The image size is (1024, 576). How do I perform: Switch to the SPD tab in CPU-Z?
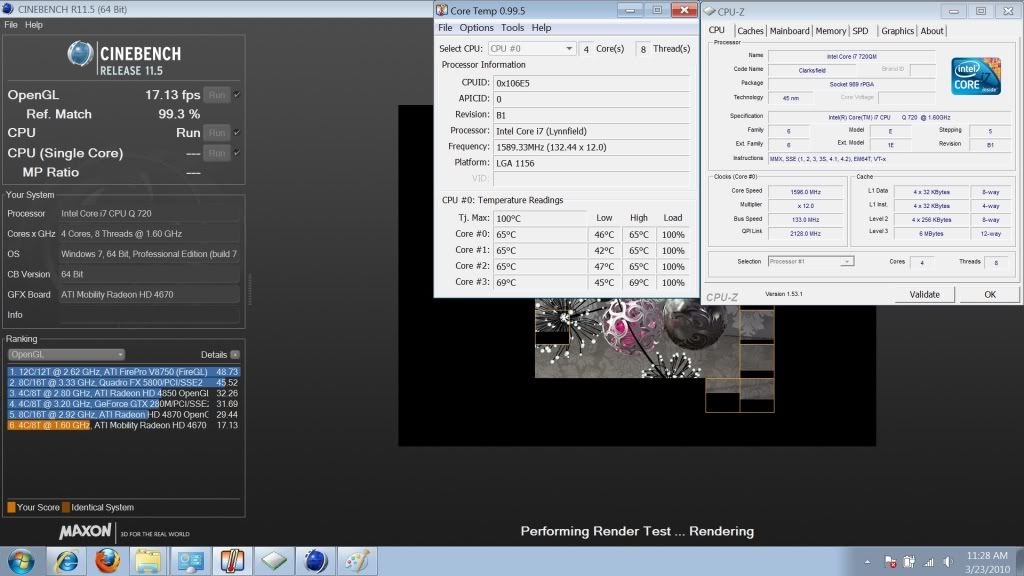(x=861, y=31)
